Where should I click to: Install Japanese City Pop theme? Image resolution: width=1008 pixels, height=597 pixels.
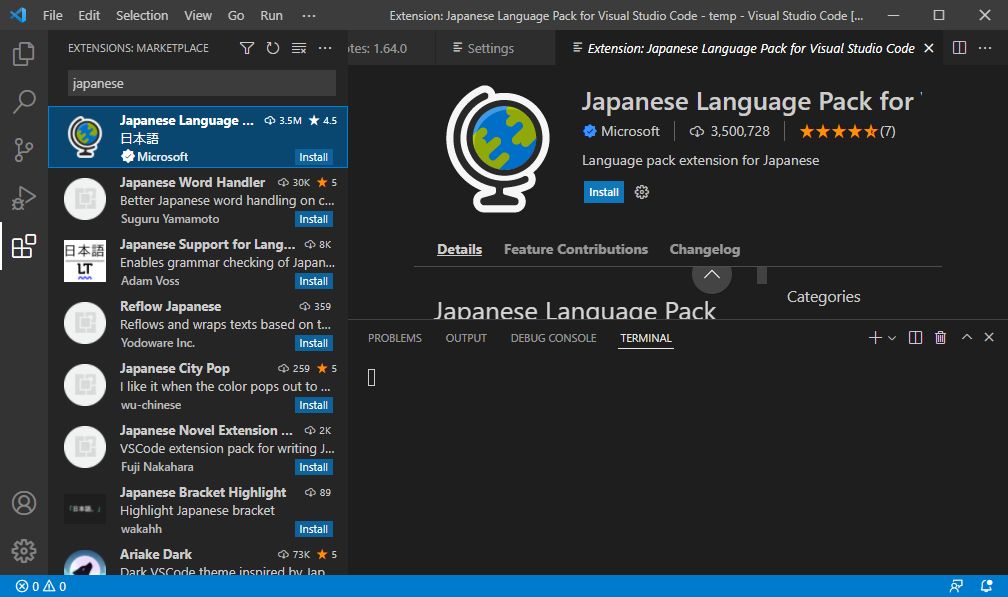click(x=313, y=405)
